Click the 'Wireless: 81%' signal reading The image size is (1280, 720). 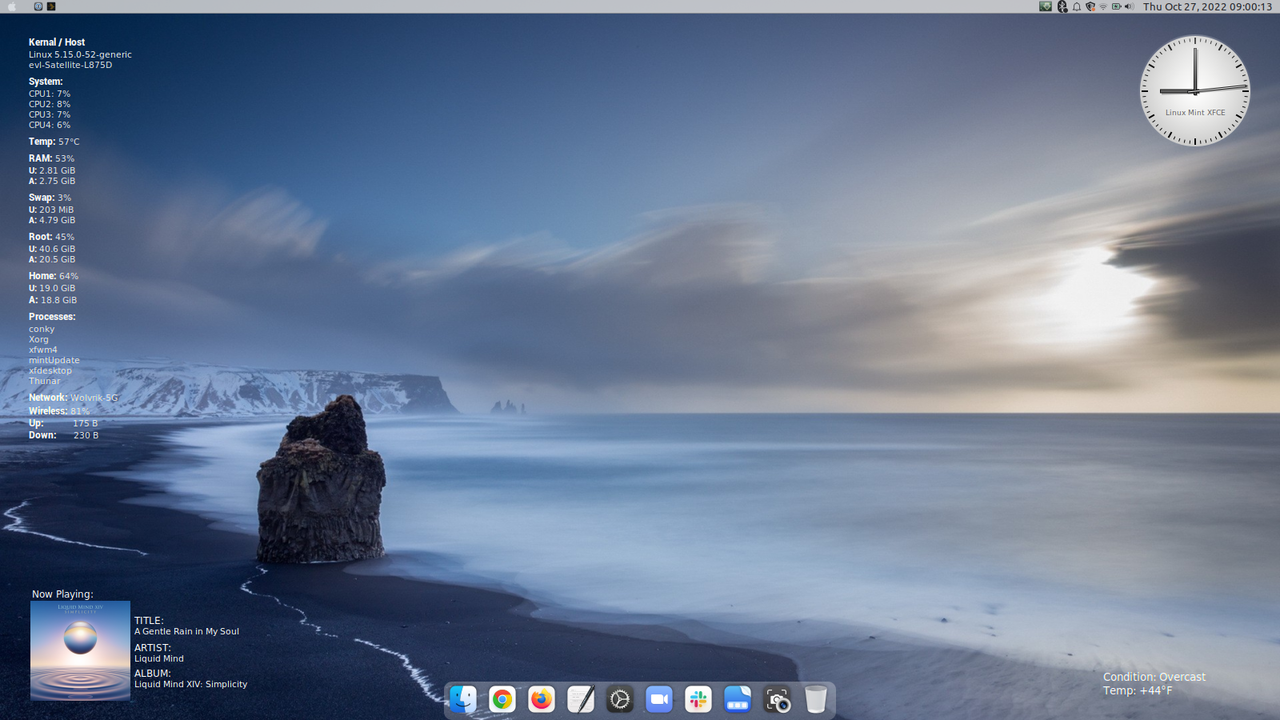pos(59,411)
